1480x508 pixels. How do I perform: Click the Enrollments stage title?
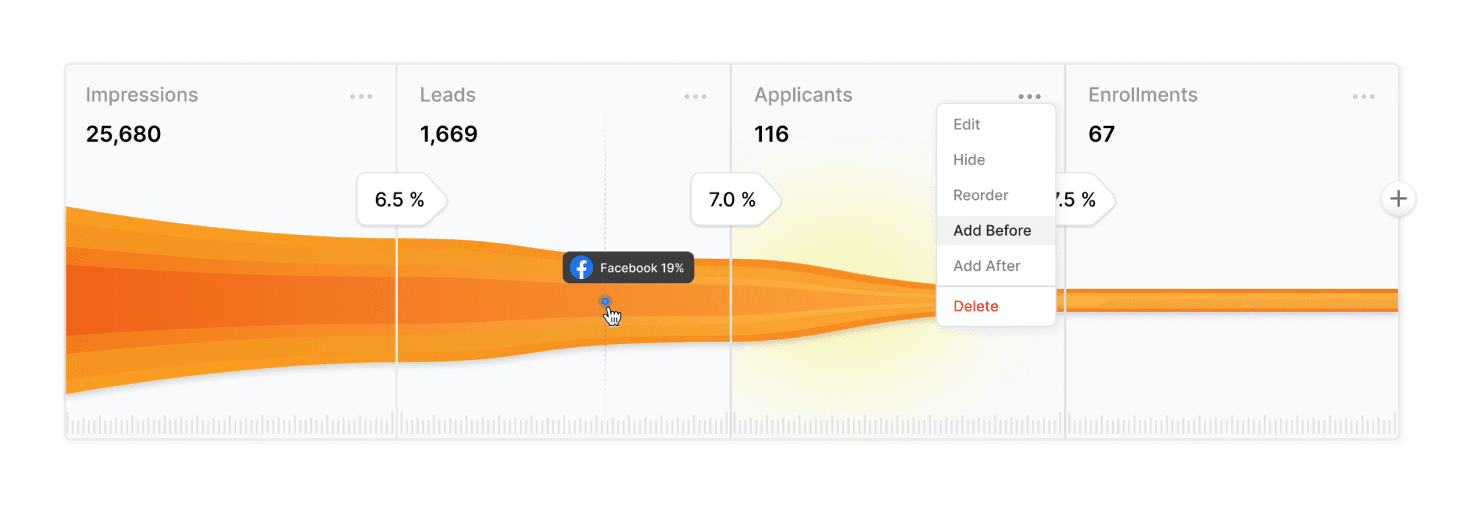click(x=1143, y=95)
